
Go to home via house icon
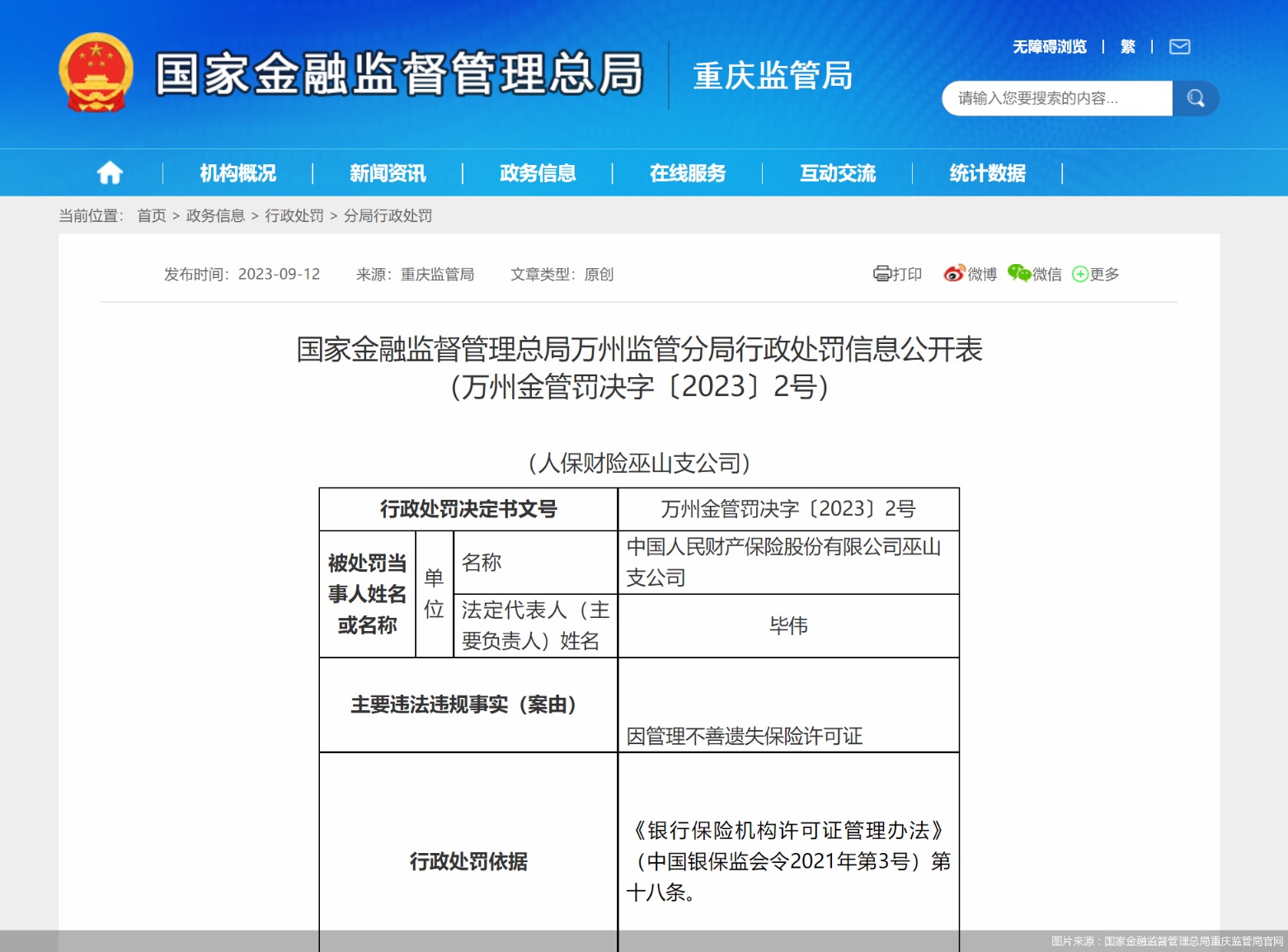pos(110,172)
